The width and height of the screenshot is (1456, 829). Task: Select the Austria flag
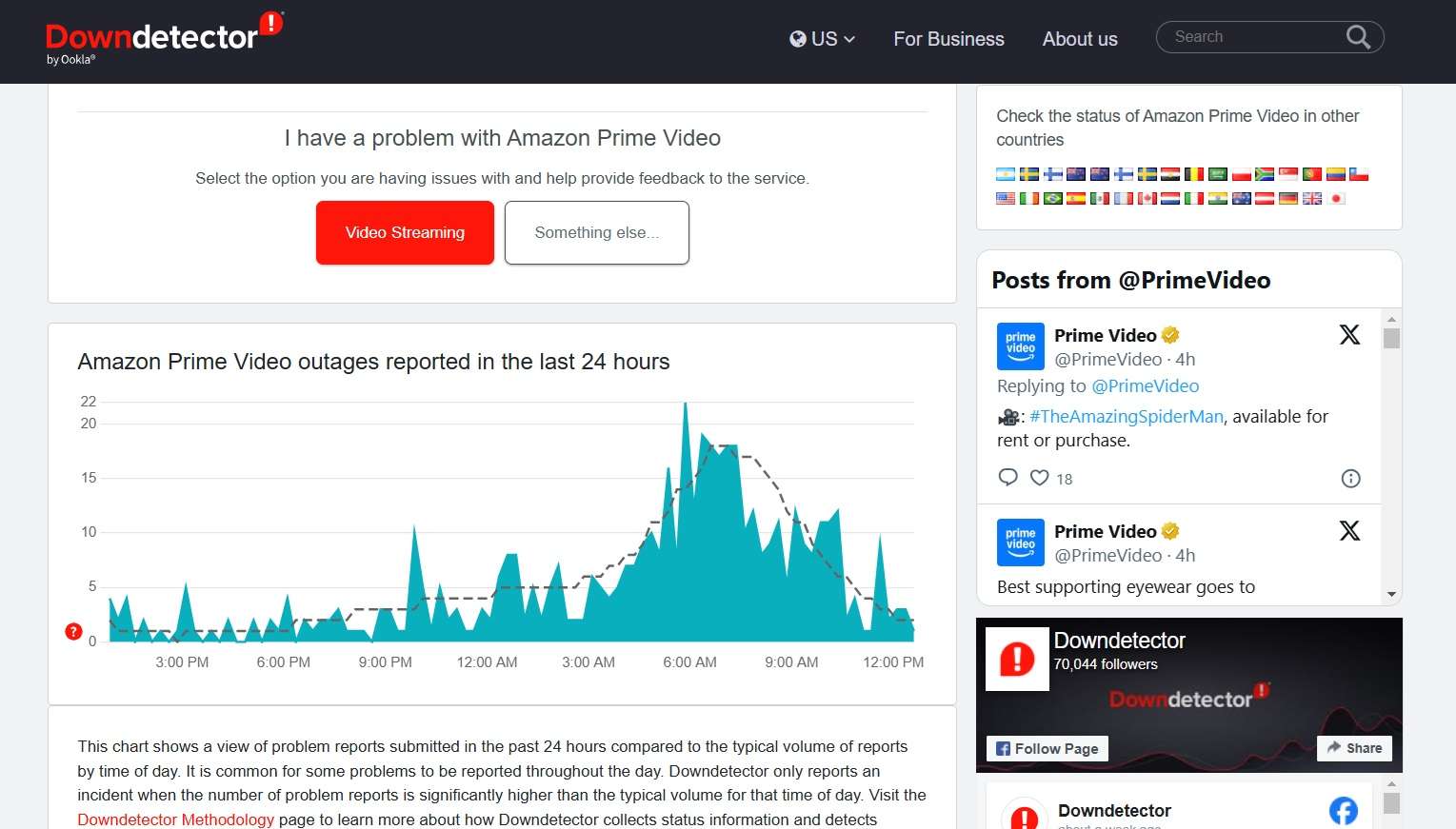click(x=1265, y=198)
